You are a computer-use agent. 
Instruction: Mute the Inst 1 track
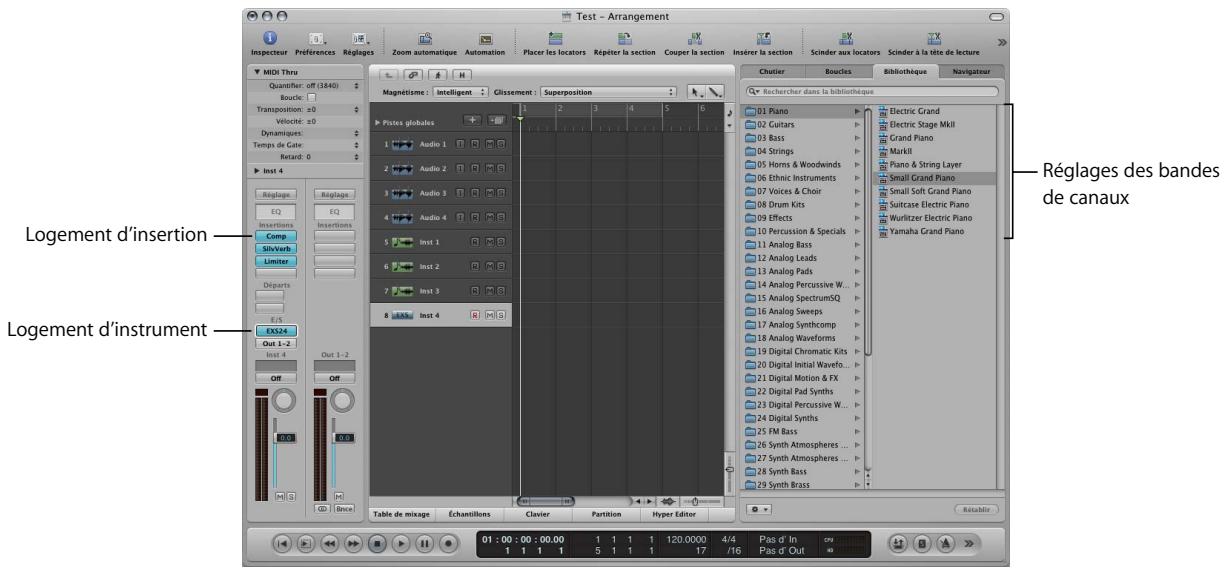click(491, 241)
